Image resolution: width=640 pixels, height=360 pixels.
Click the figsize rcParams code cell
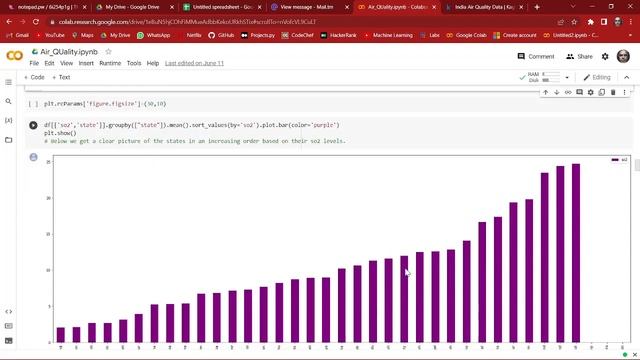pos(329,104)
